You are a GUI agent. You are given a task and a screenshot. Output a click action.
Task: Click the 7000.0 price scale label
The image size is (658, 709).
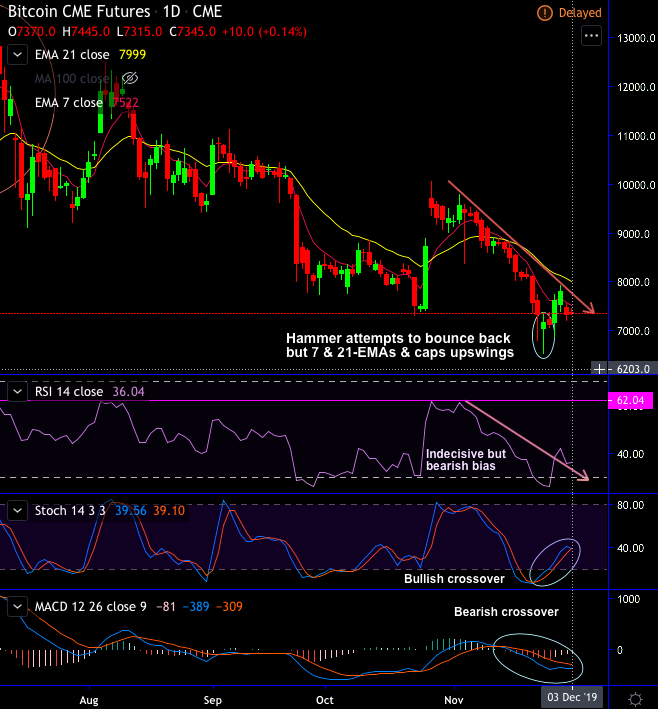pyautogui.click(x=634, y=331)
